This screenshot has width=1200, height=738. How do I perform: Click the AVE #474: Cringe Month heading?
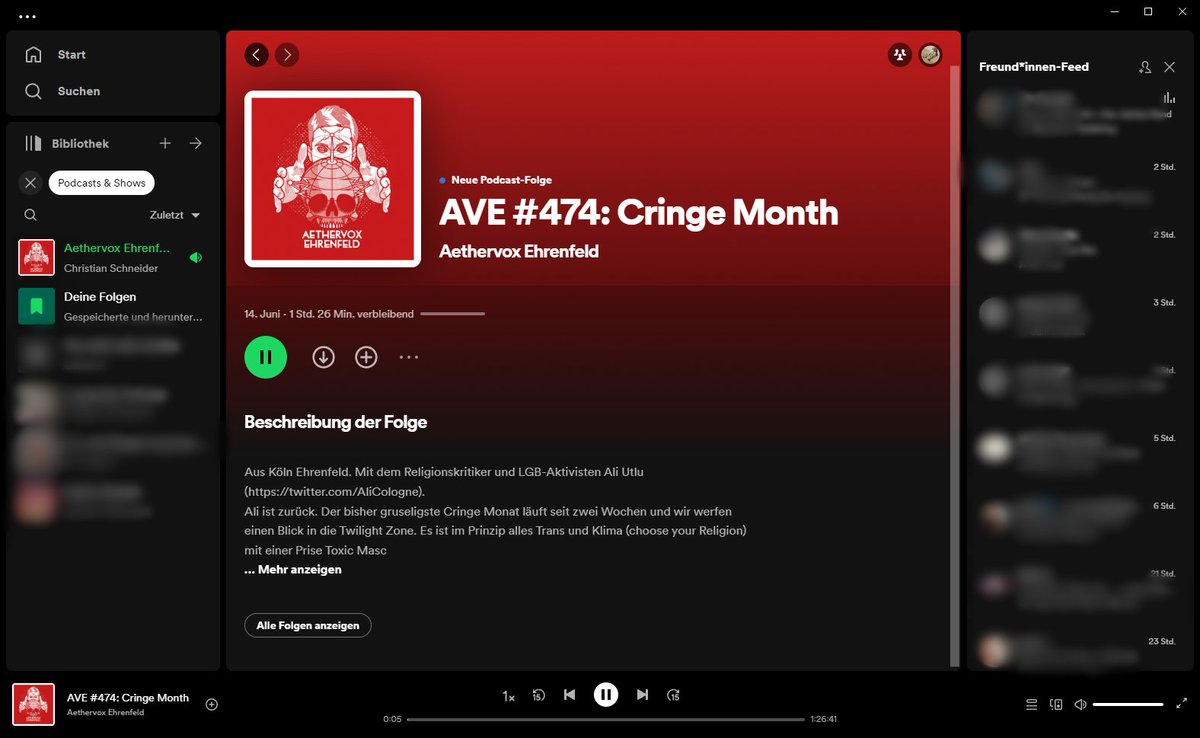coord(638,213)
